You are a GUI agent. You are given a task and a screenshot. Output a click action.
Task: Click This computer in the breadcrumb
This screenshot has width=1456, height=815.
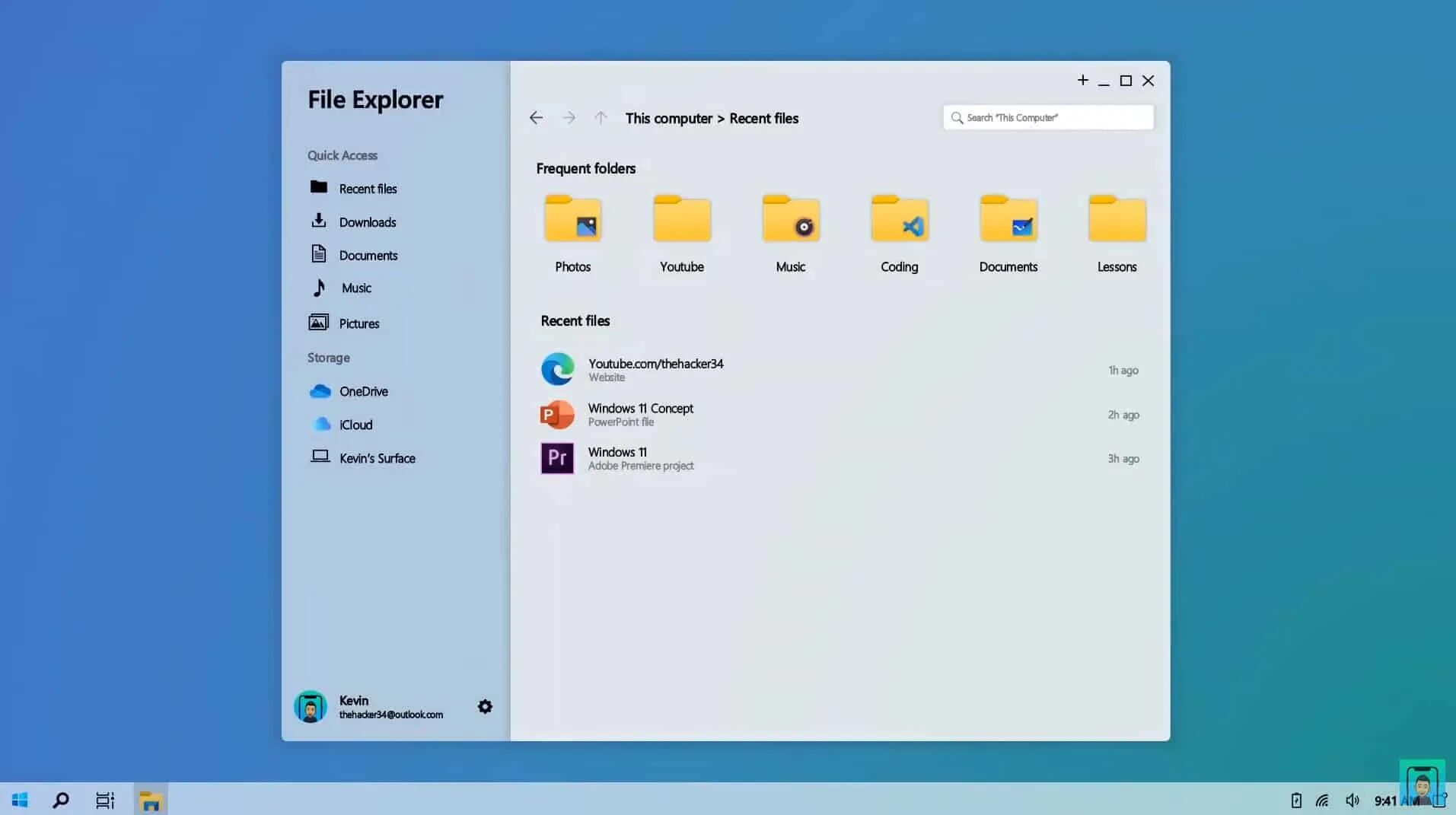[669, 118]
